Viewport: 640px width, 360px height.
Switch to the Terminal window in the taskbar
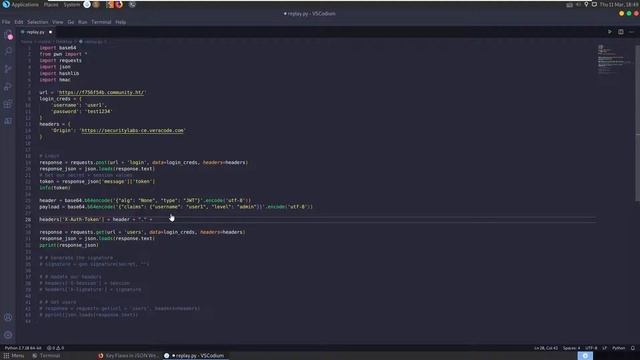[x=46, y=356]
